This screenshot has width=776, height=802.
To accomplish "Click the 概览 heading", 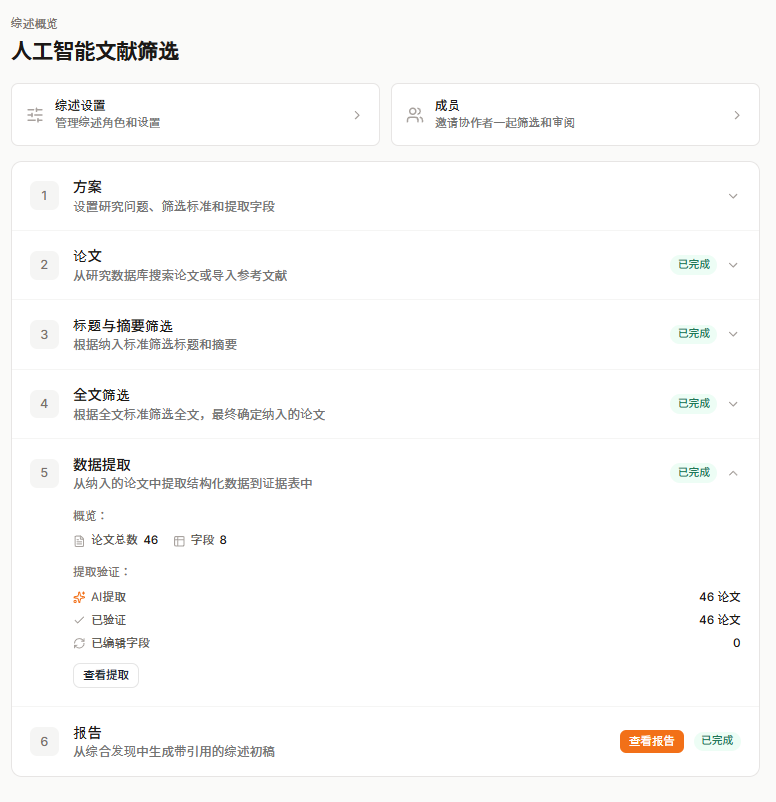I will 89,516.
